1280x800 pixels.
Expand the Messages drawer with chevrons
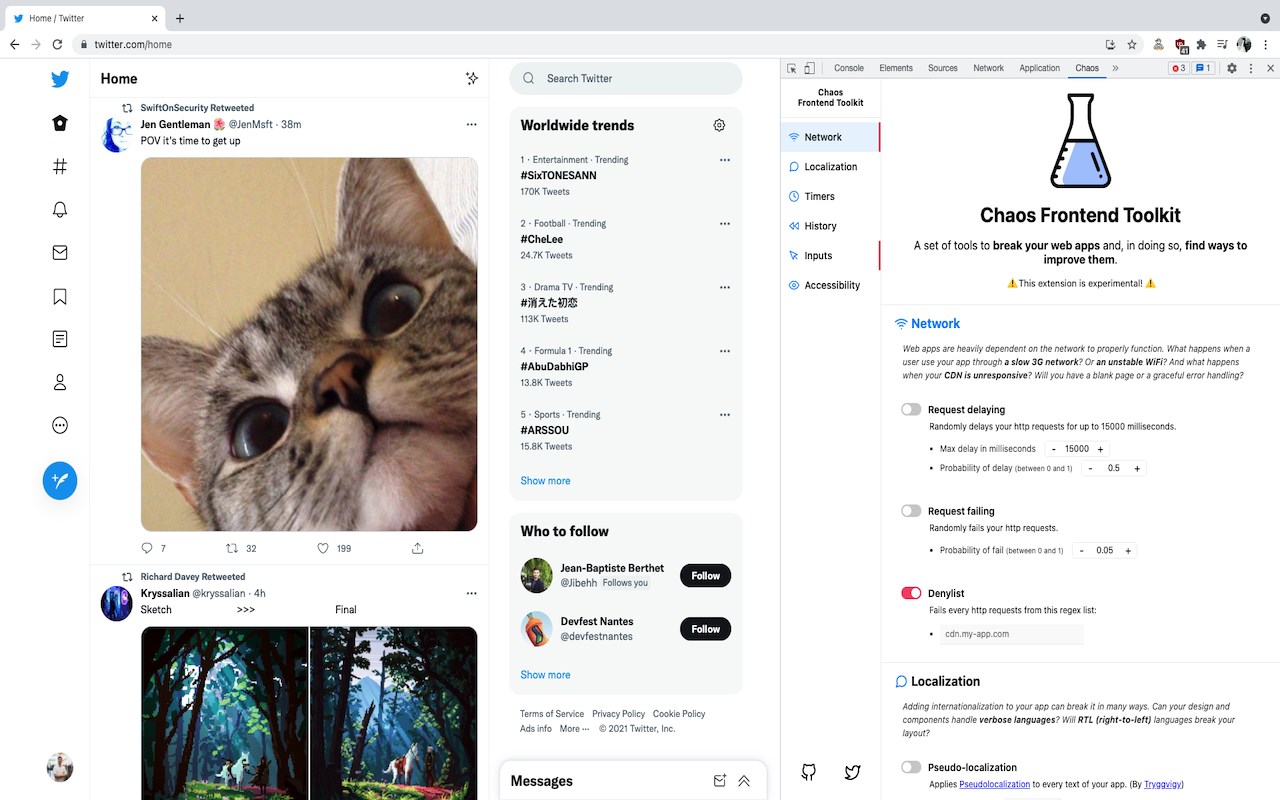pyautogui.click(x=744, y=781)
